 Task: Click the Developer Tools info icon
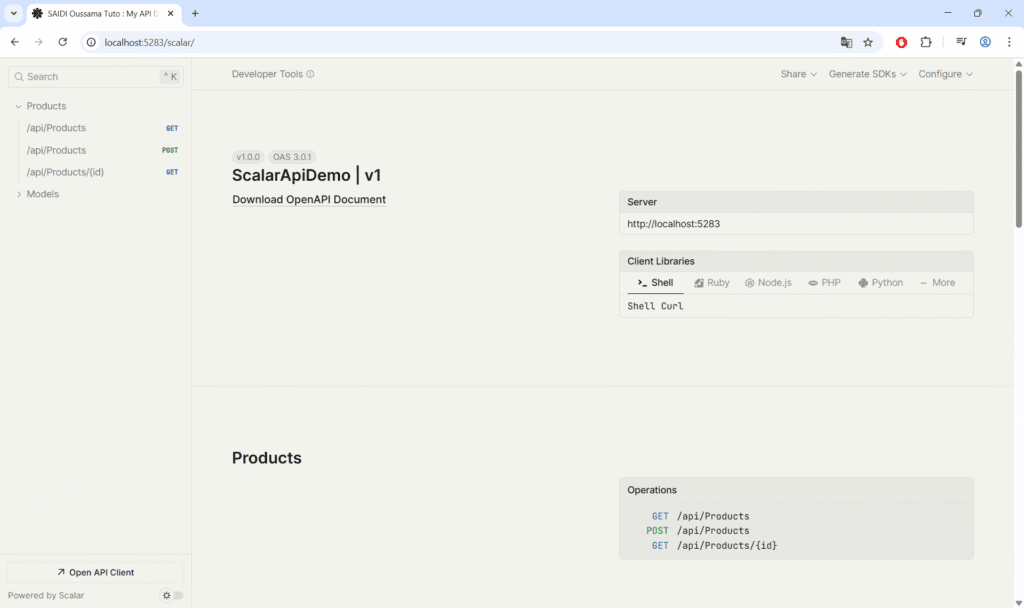(310, 74)
